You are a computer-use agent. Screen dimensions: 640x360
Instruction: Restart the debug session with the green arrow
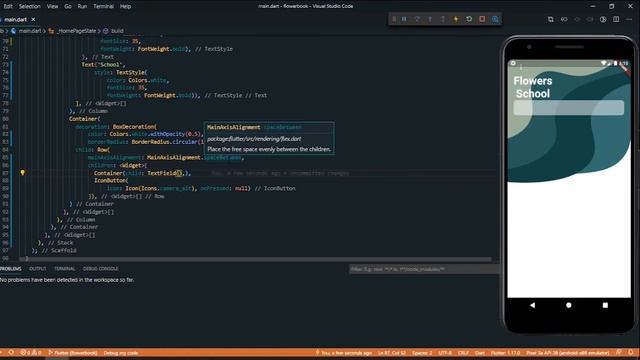click(x=469, y=19)
